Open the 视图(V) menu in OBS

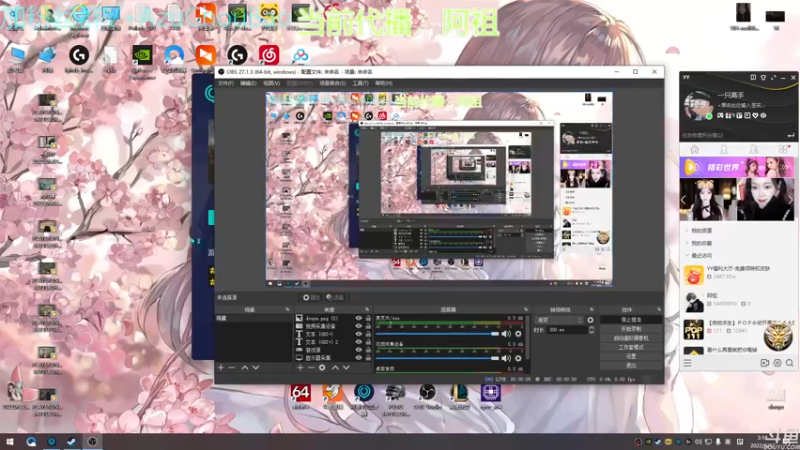271,83
